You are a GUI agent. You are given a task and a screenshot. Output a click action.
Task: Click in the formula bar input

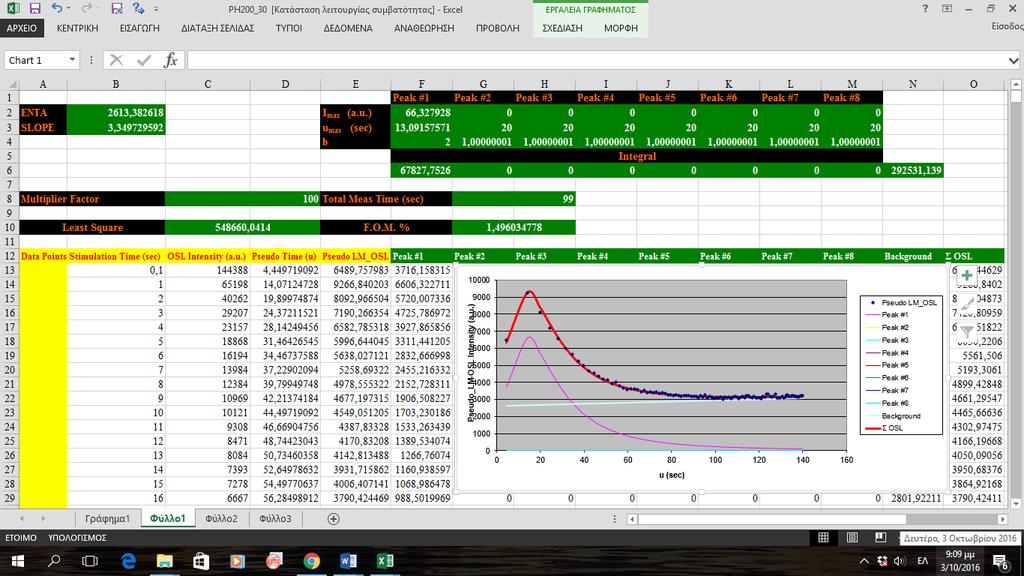click(596, 61)
